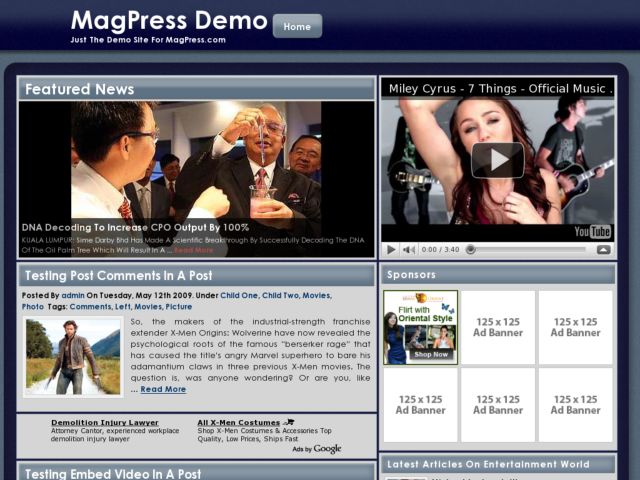Click the top-middle 125 x 125 Ad Banner
640x480 pixels.
(498, 327)
